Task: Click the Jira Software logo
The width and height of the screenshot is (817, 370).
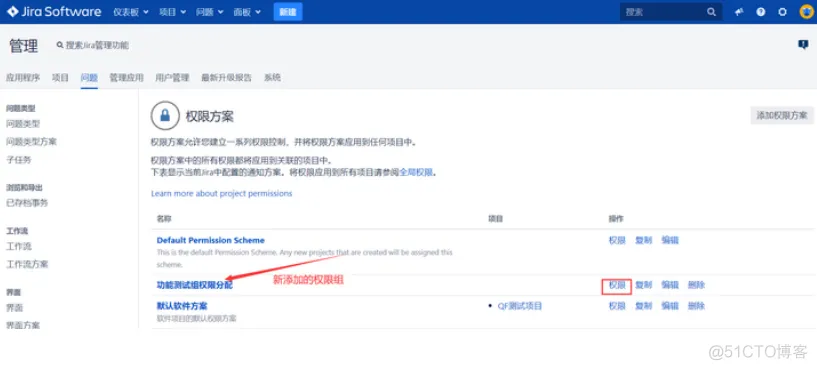Action: (x=54, y=11)
